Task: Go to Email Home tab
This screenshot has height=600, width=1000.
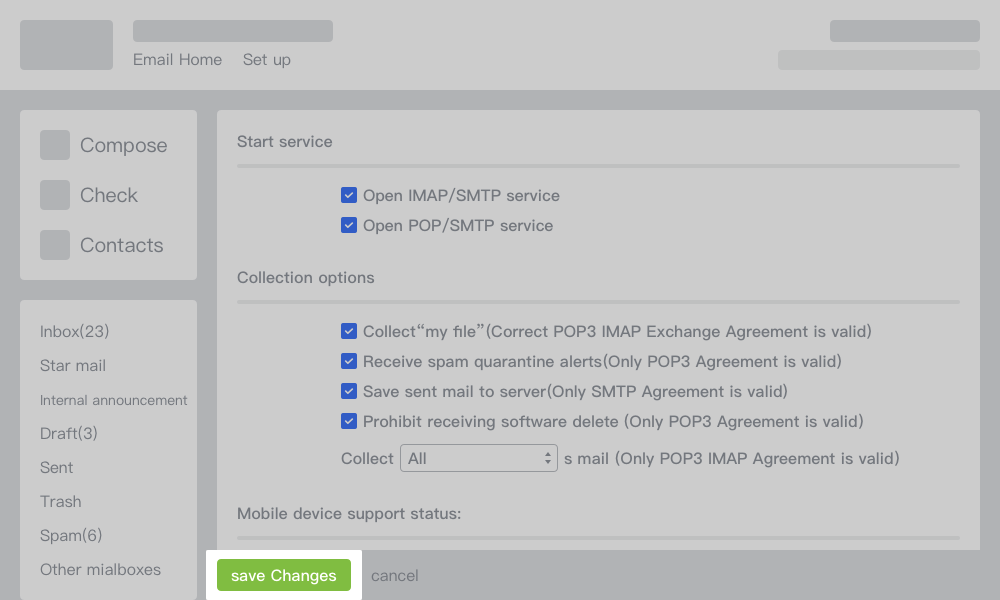Action: pyautogui.click(x=177, y=60)
